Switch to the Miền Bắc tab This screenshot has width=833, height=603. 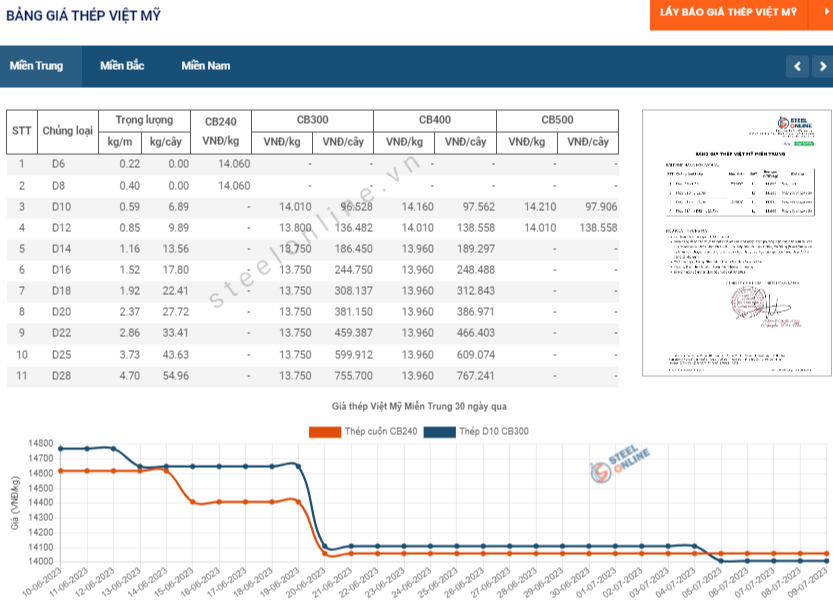[x=122, y=66]
